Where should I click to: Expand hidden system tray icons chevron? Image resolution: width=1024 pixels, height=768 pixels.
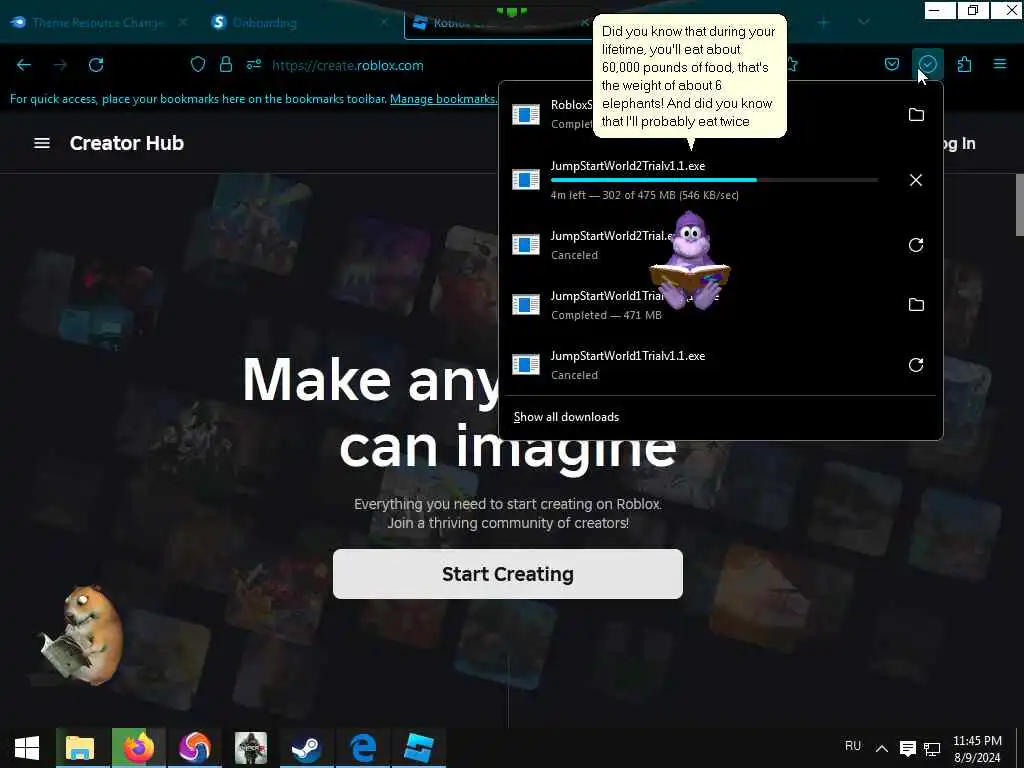[x=882, y=748]
